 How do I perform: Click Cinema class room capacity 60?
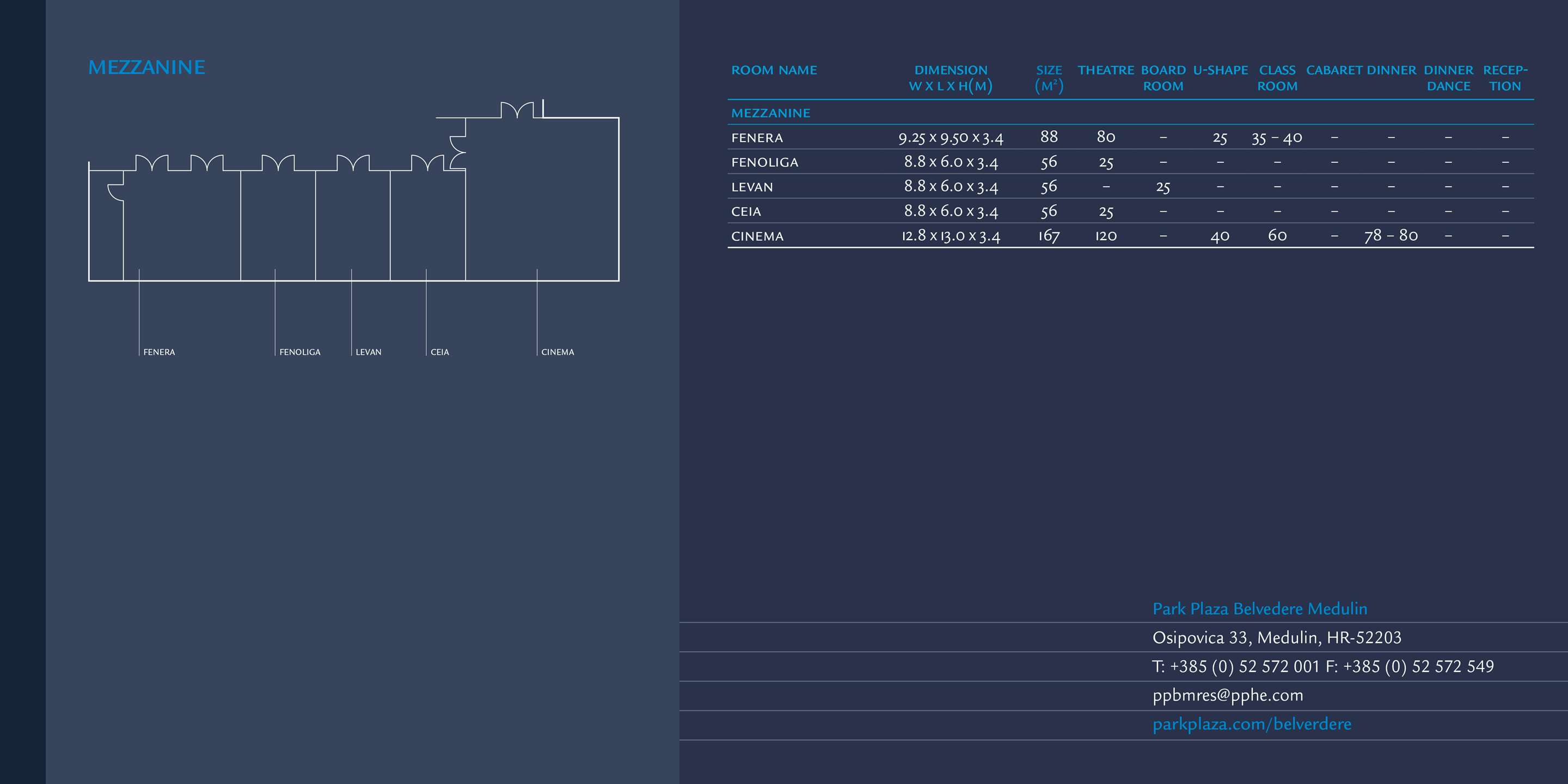coord(1277,236)
